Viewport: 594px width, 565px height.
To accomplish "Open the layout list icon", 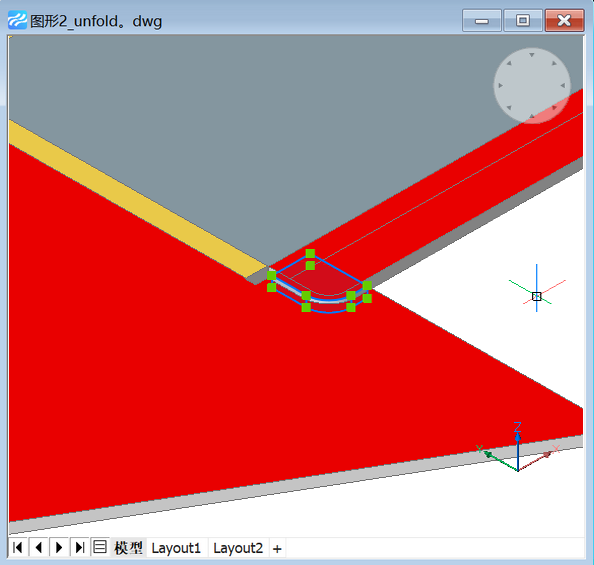I will (100, 547).
